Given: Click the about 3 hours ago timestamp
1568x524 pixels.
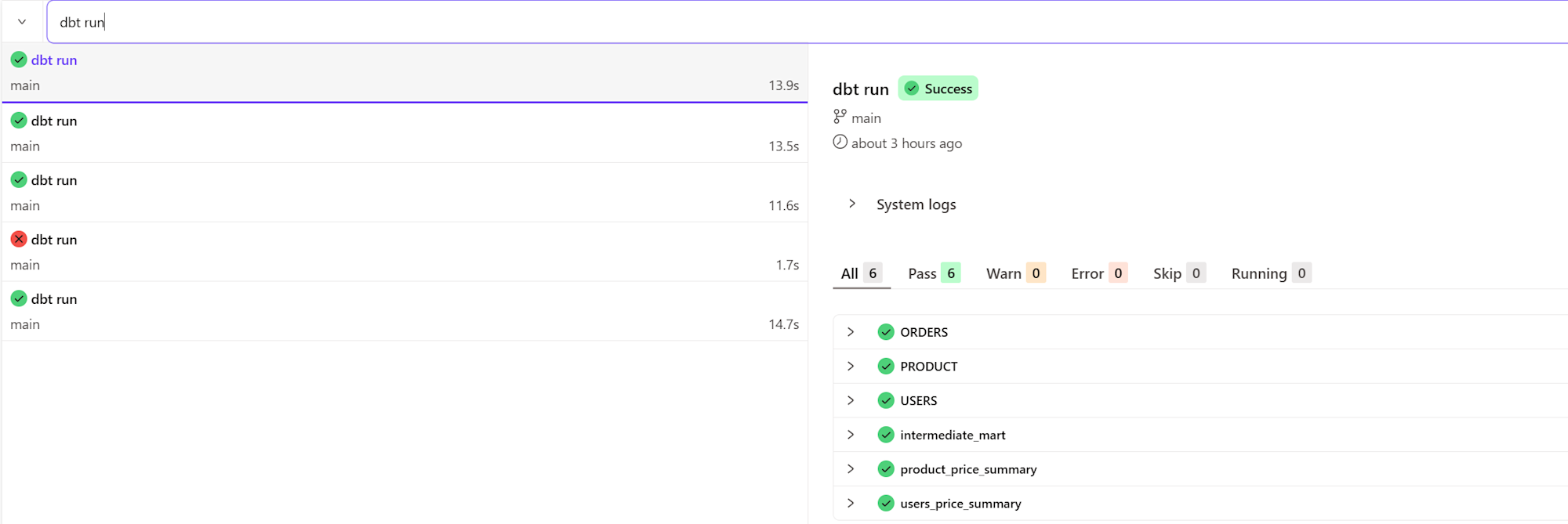Looking at the screenshot, I should tap(907, 143).
